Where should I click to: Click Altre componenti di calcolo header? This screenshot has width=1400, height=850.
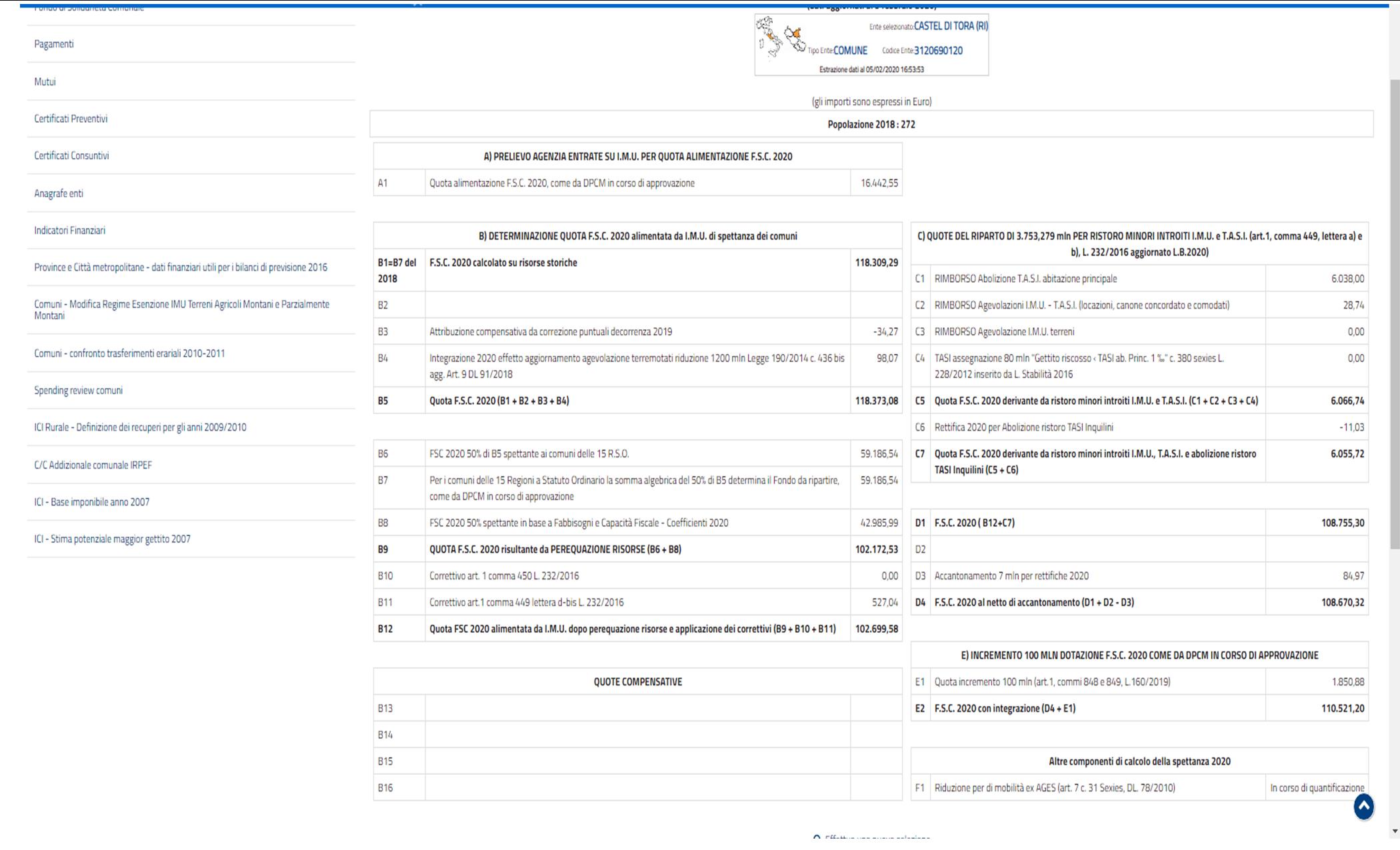point(1139,761)
